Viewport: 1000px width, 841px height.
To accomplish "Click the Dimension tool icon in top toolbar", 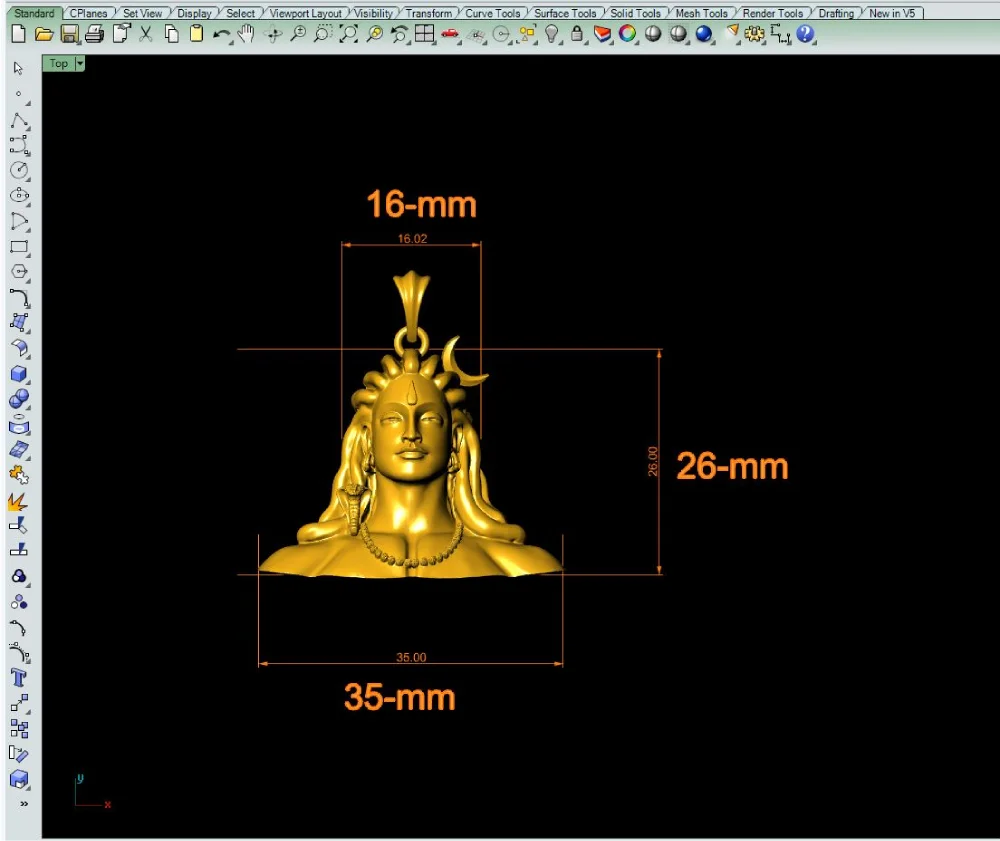I will [x=781, y=34].
